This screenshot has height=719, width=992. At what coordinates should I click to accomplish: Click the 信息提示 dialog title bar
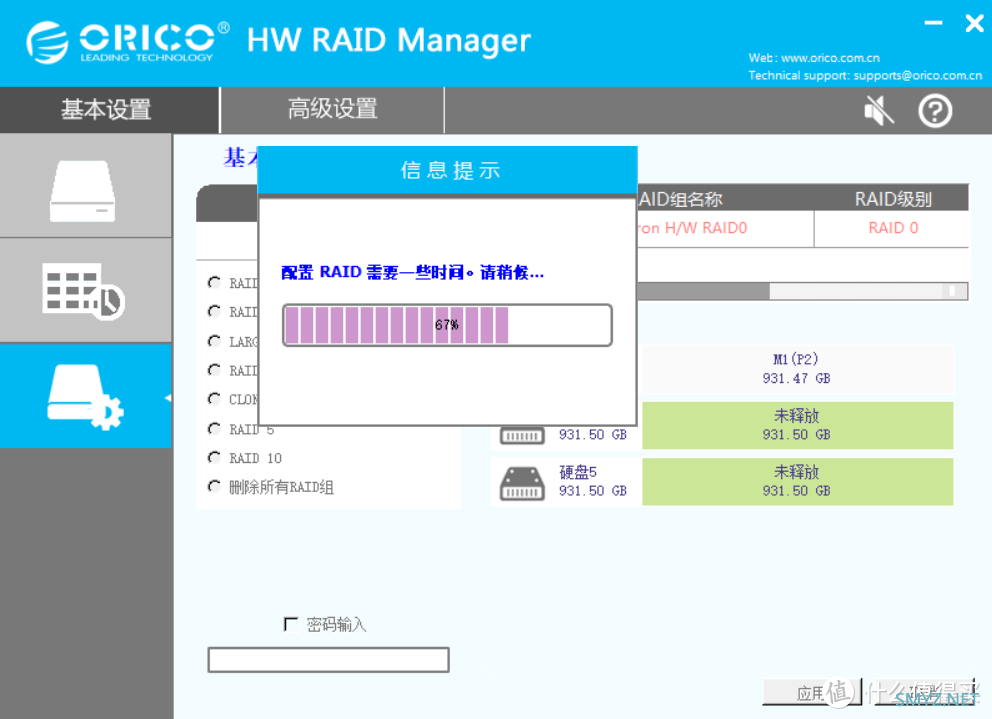click(x=447, y=170)
